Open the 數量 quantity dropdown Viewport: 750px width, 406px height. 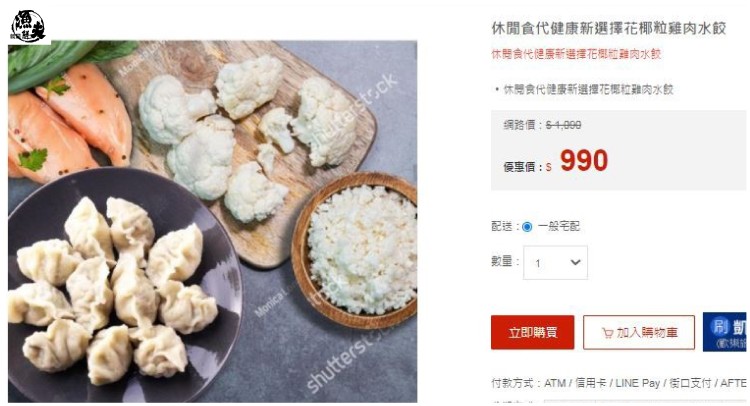[x=555, y=263]
